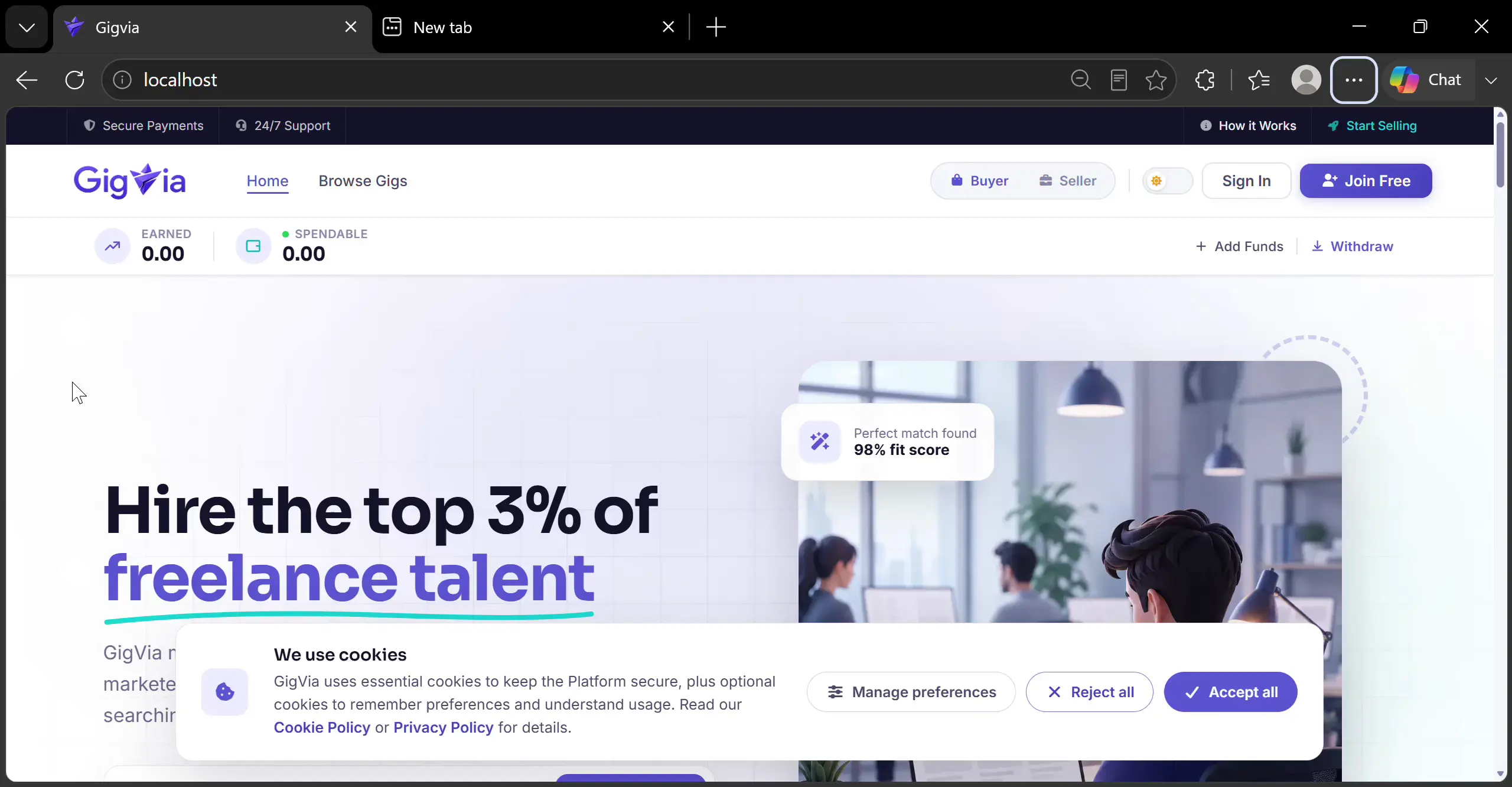Add page to favorites star icon
Viewport: 1512px width, 787px height.
click(x=1156, y=80)
